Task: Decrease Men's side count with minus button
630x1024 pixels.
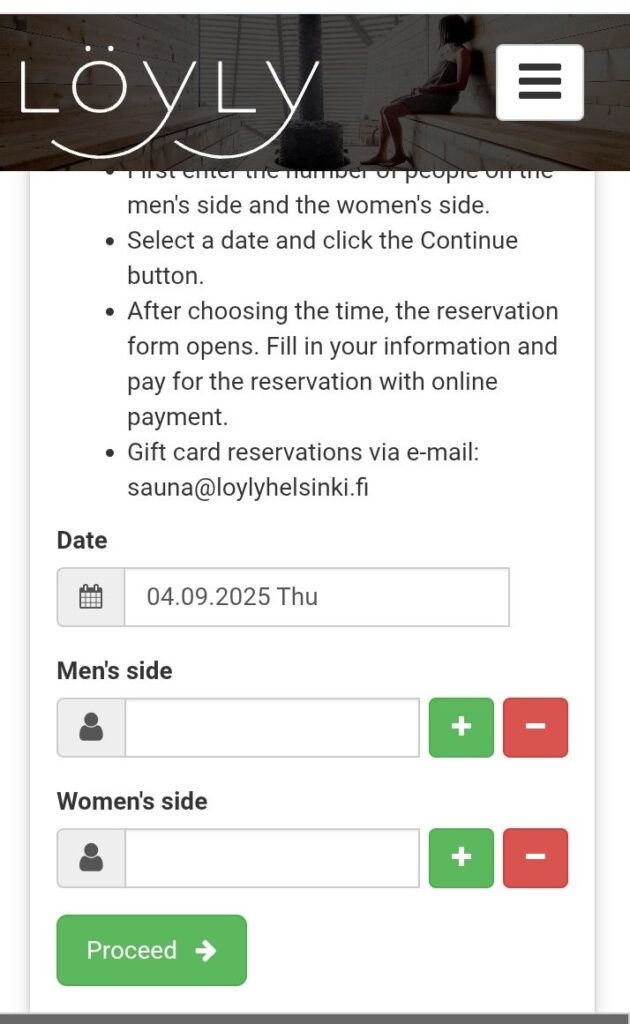Action: (x=535, y=727)
